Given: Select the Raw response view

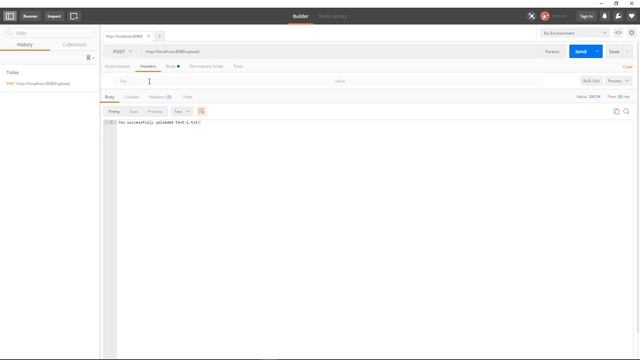Looking at the screenshot, I should pos(133,111).
